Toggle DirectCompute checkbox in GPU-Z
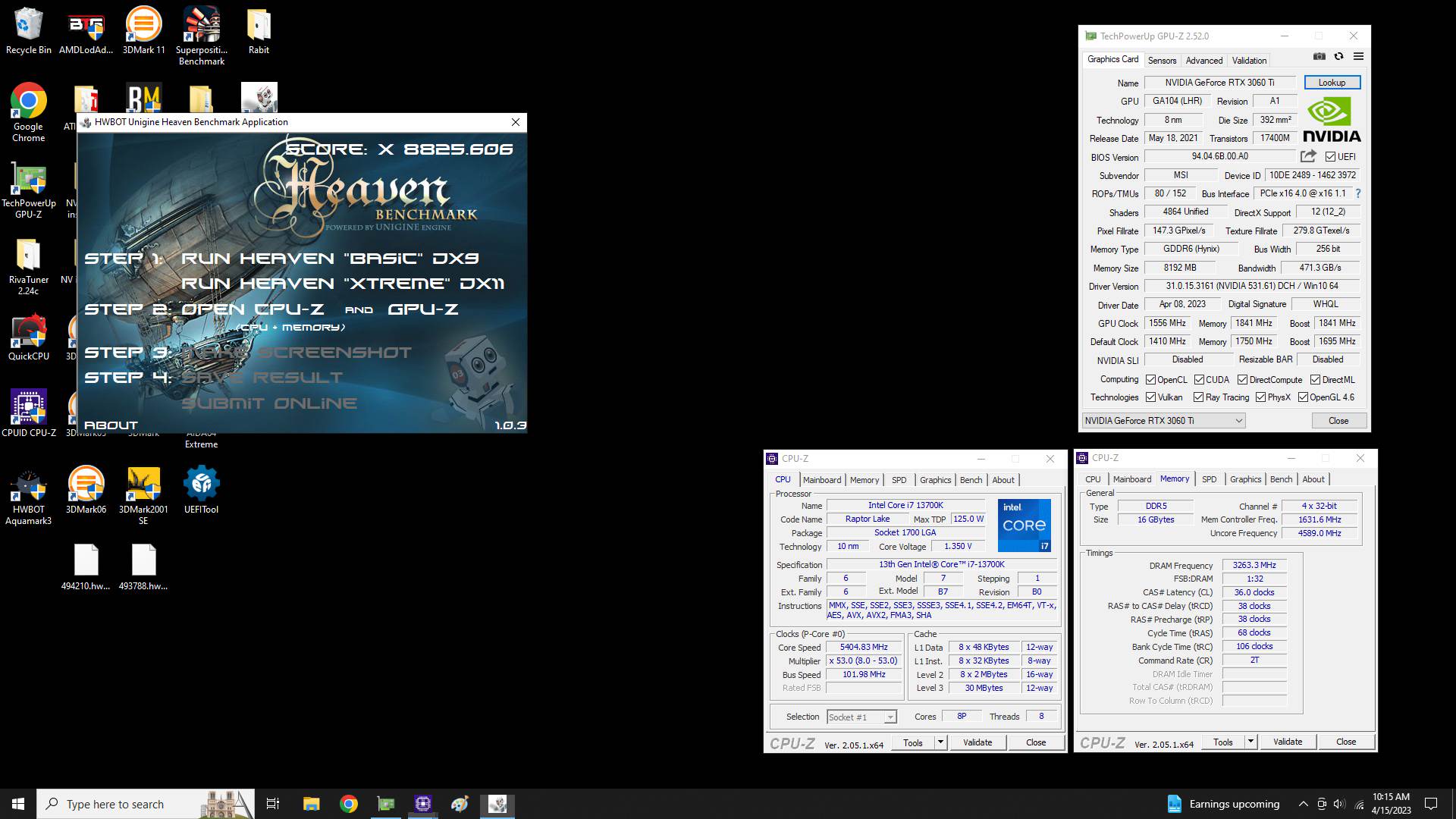 1242,380
